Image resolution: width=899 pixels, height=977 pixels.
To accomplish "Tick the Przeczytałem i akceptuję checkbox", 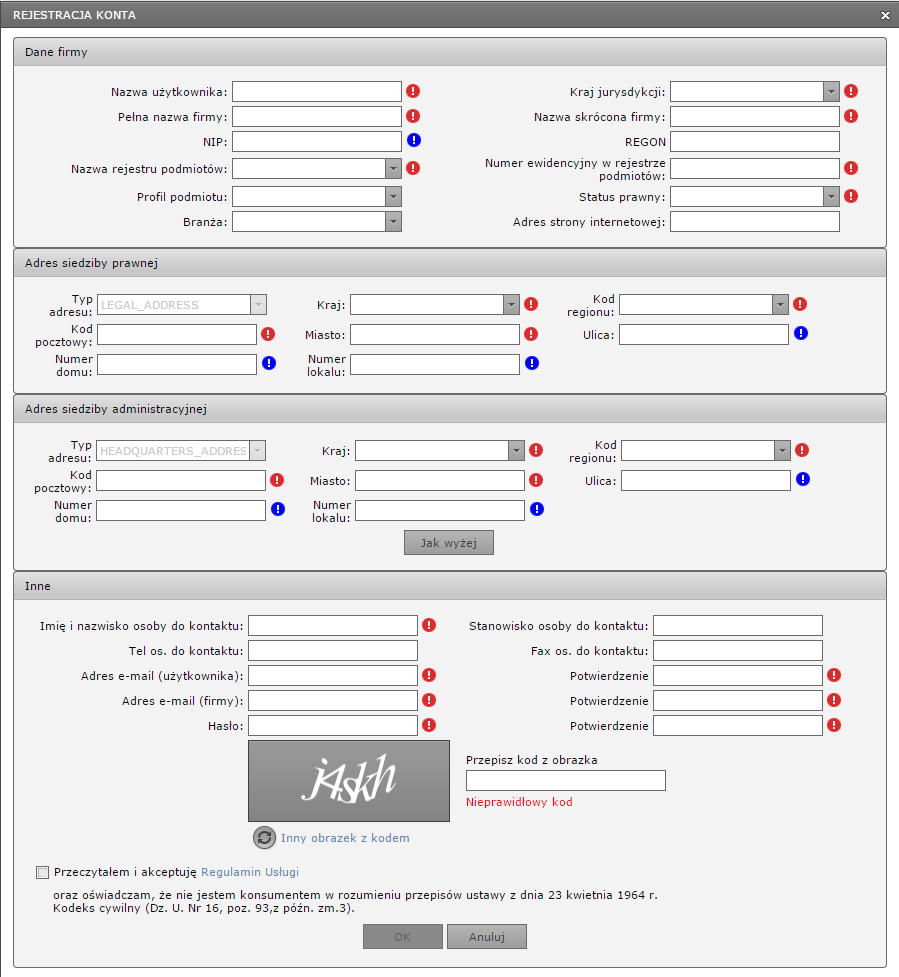I will pyautogui.click(x=42, y=872).
